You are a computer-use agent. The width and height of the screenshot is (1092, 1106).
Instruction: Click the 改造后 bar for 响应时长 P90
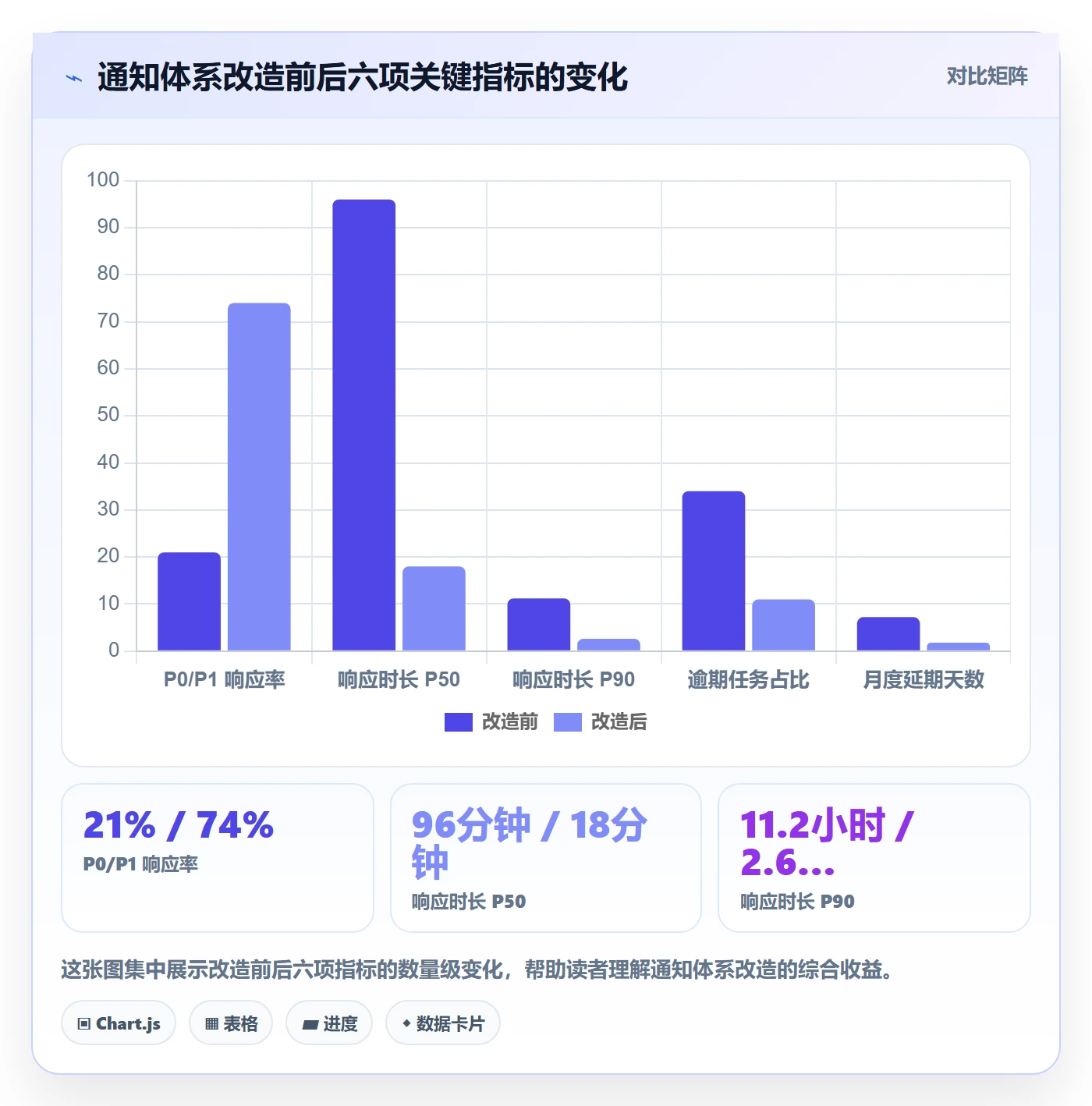tap(608, 644)
